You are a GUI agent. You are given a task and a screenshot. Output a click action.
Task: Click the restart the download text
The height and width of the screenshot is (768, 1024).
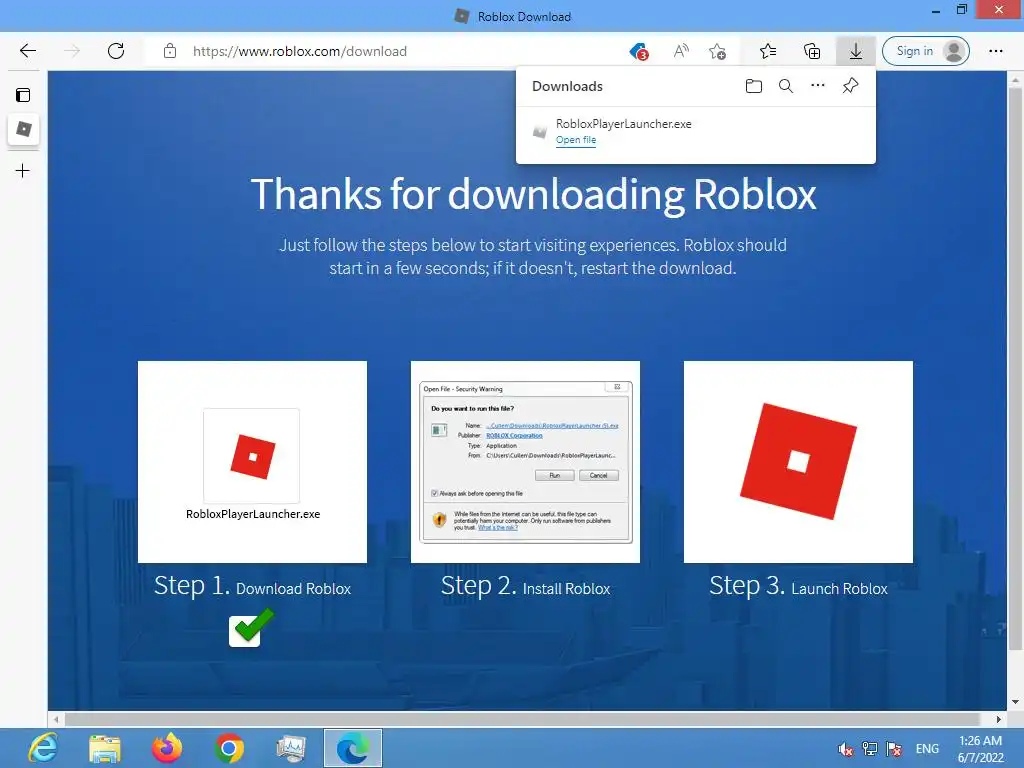658,268
